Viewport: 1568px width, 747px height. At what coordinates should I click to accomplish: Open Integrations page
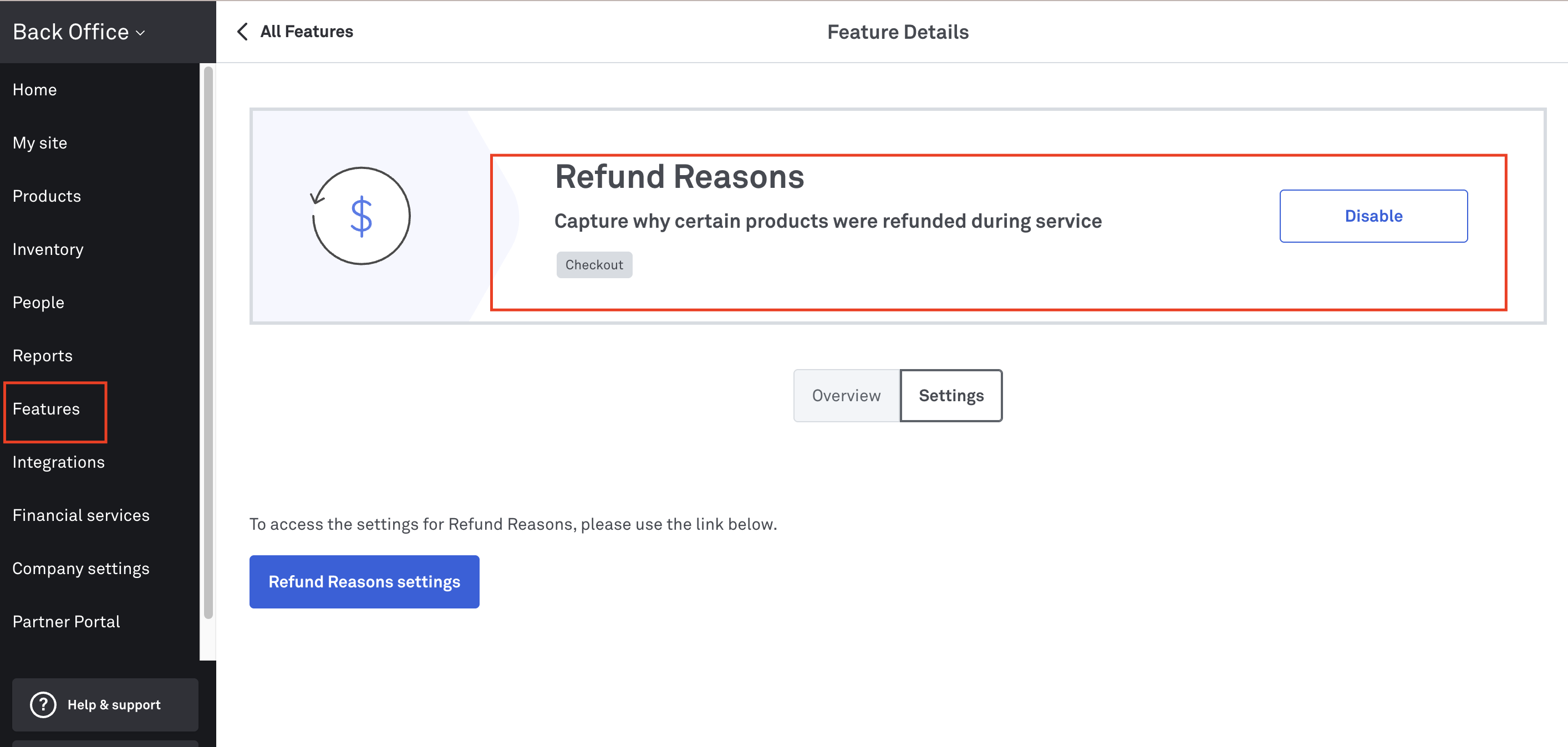tap(58, 462)
